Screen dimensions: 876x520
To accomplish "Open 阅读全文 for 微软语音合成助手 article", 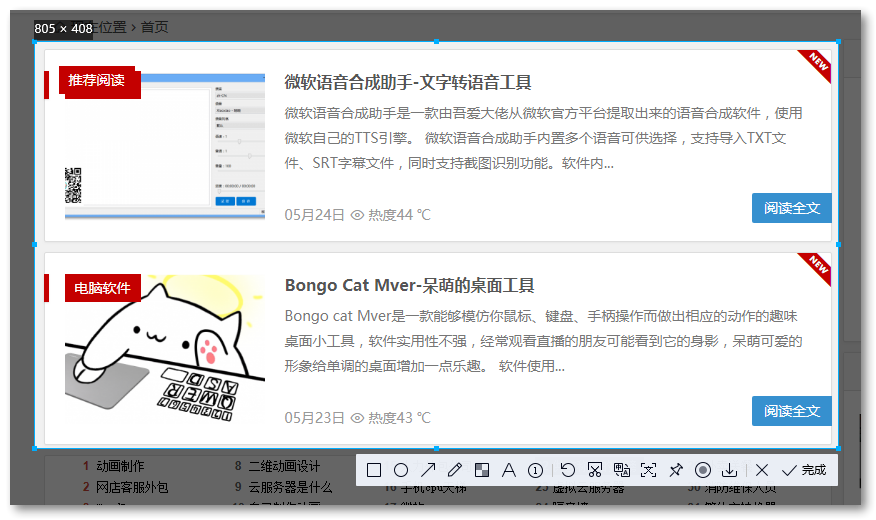I will coord(792,208).
